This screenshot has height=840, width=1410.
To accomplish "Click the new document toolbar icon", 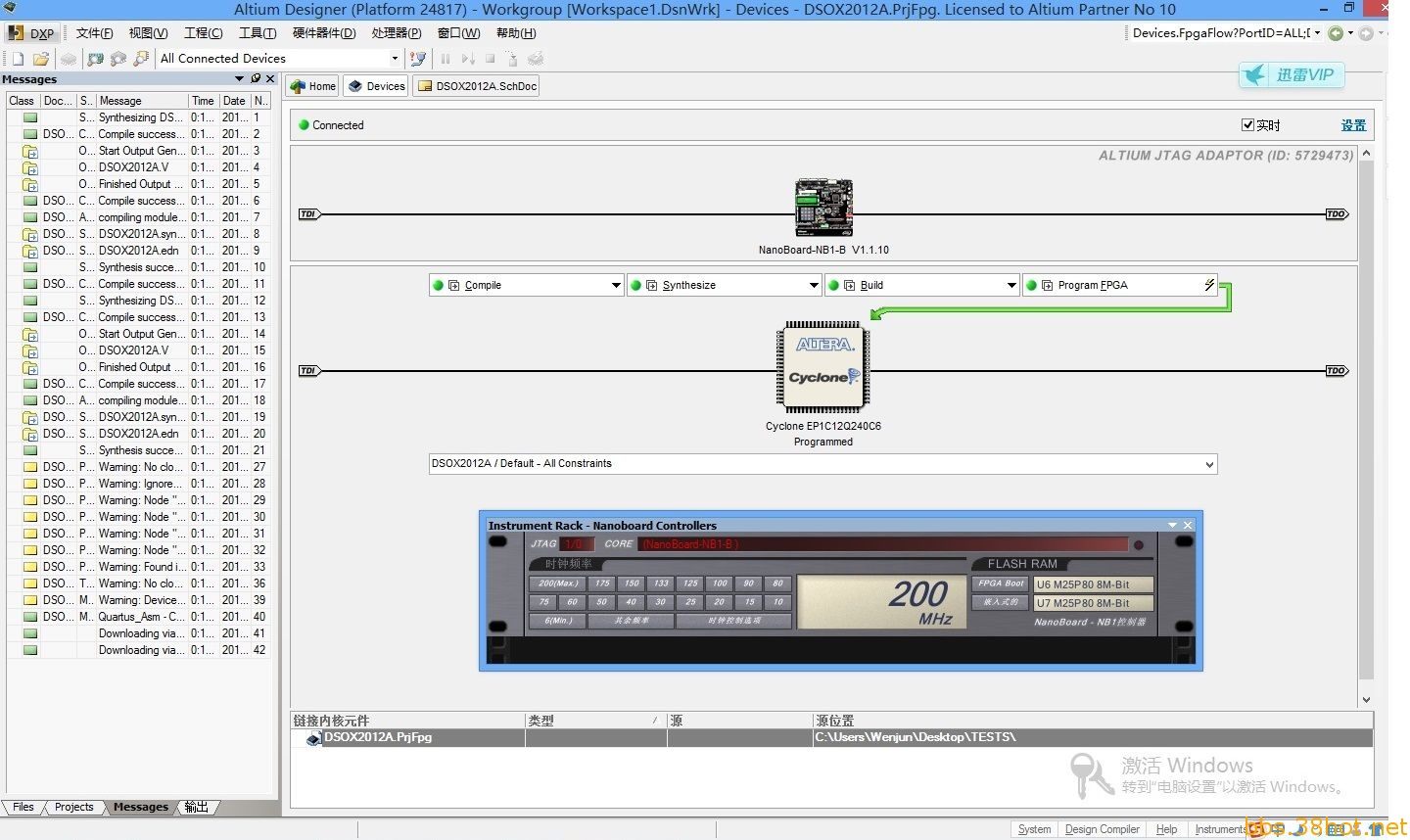I will point(18,59).
